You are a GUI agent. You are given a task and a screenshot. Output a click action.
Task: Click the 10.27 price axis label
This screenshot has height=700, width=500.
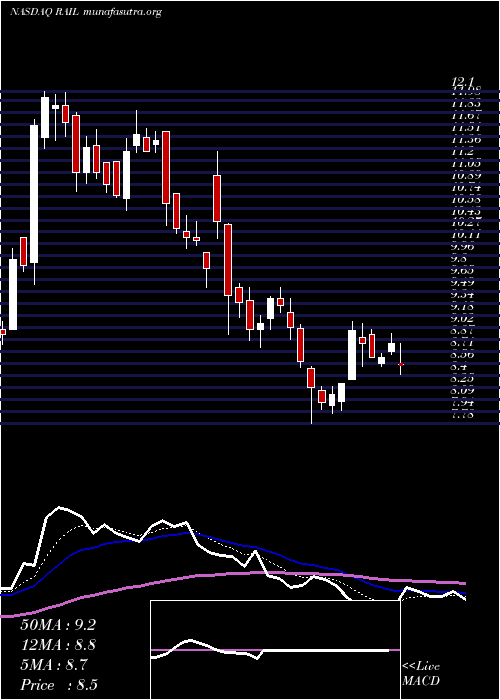coord(466,222)
